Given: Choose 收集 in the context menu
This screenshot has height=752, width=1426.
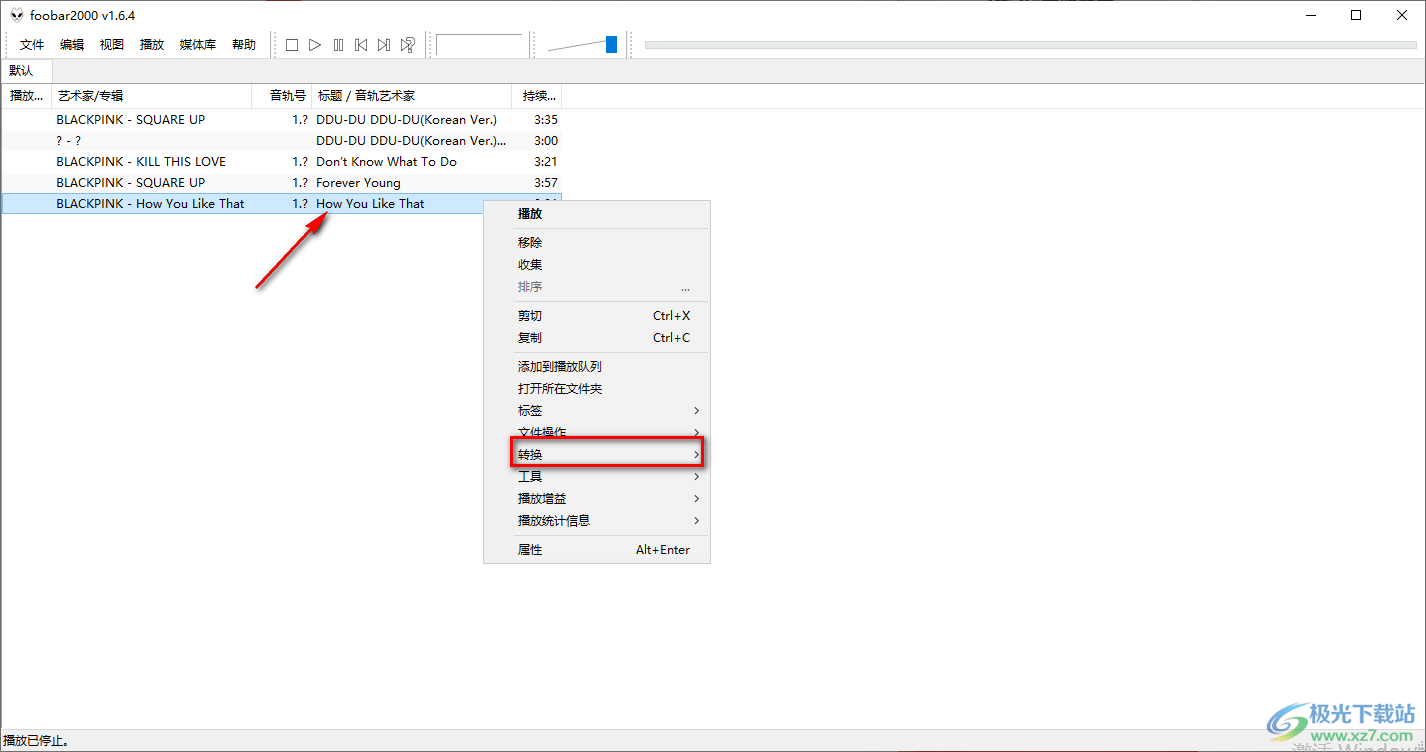Looking at the screenshot, I should 597,265.
